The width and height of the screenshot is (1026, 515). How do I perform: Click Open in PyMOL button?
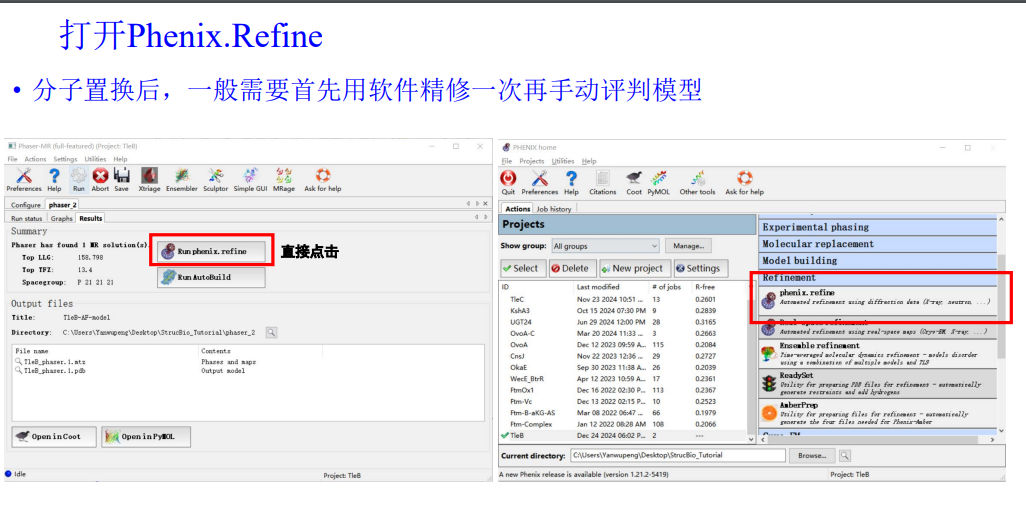(x=146, y=436)
